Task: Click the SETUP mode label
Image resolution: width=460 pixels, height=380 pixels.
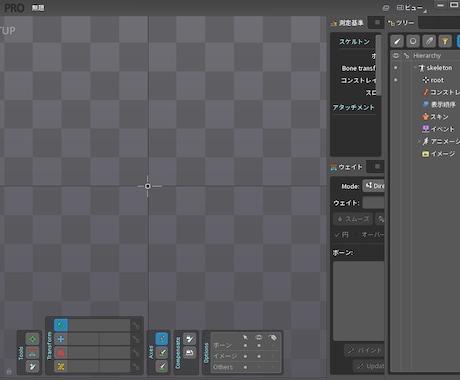Action: (8, 31)
